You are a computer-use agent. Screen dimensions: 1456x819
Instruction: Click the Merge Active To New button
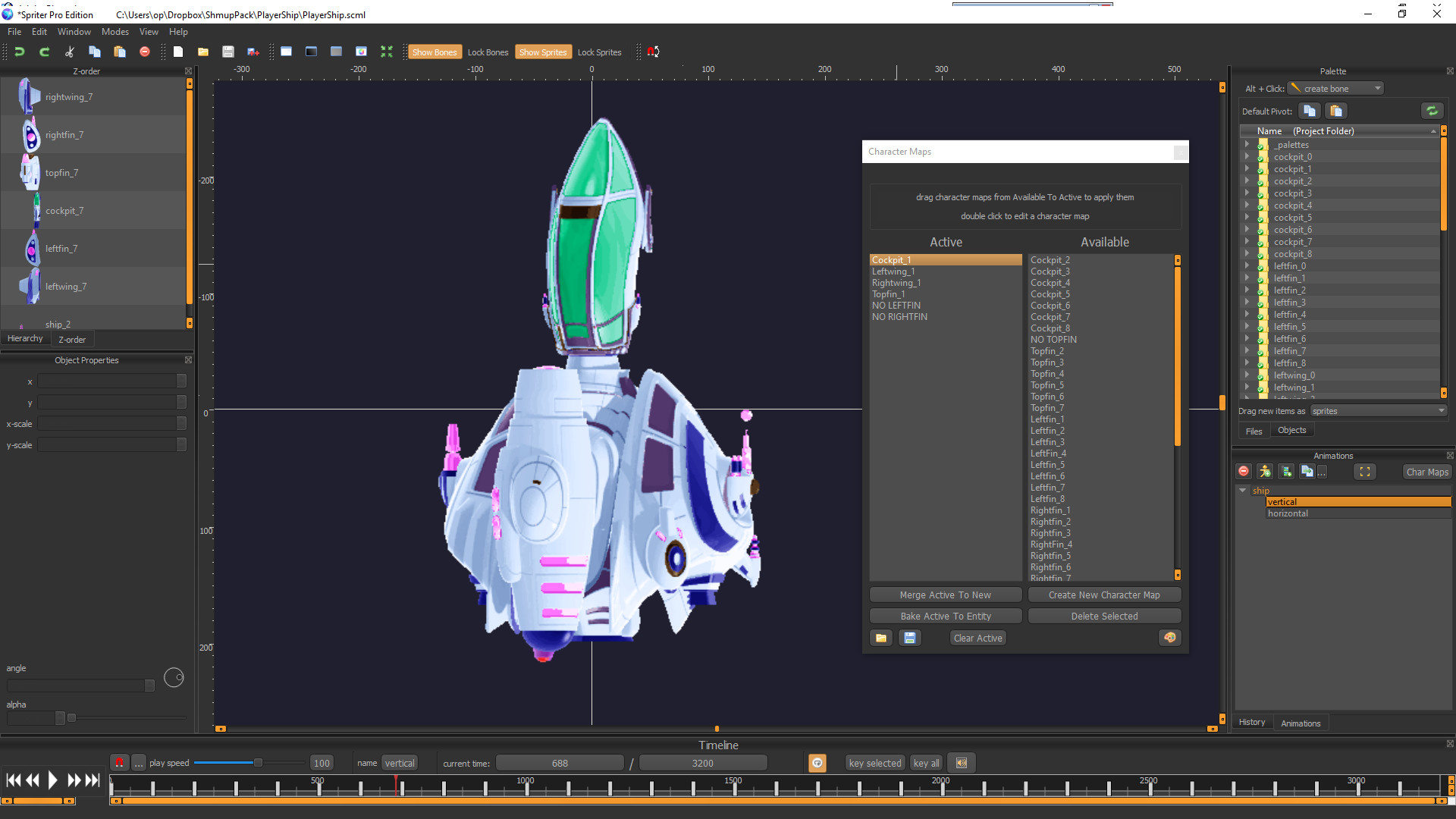(946, 594)
